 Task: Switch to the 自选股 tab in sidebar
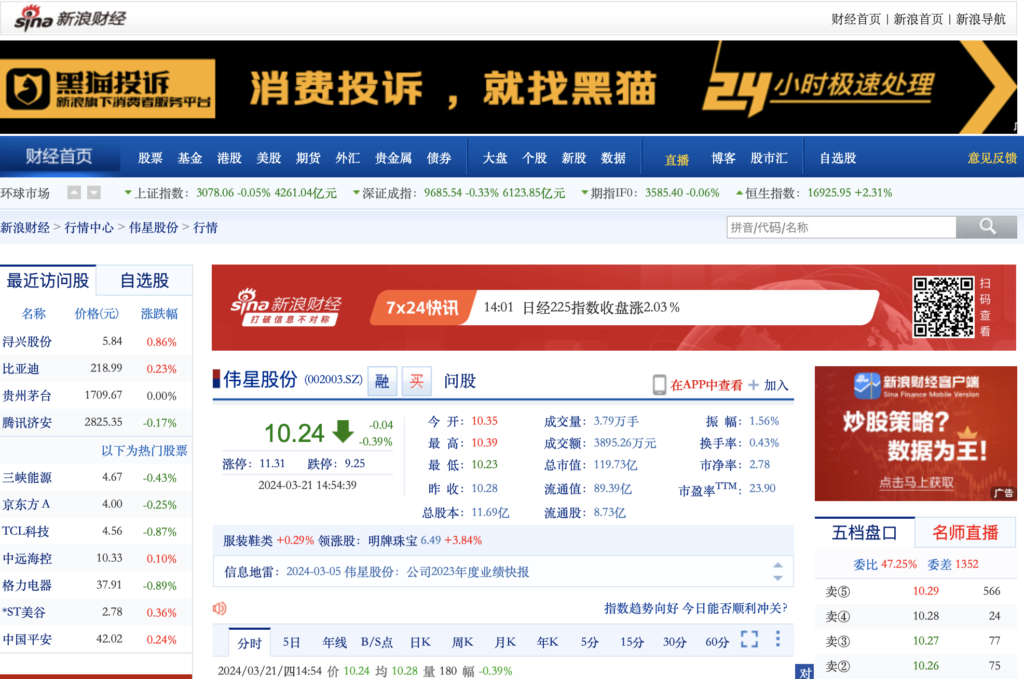pos(145,281)
